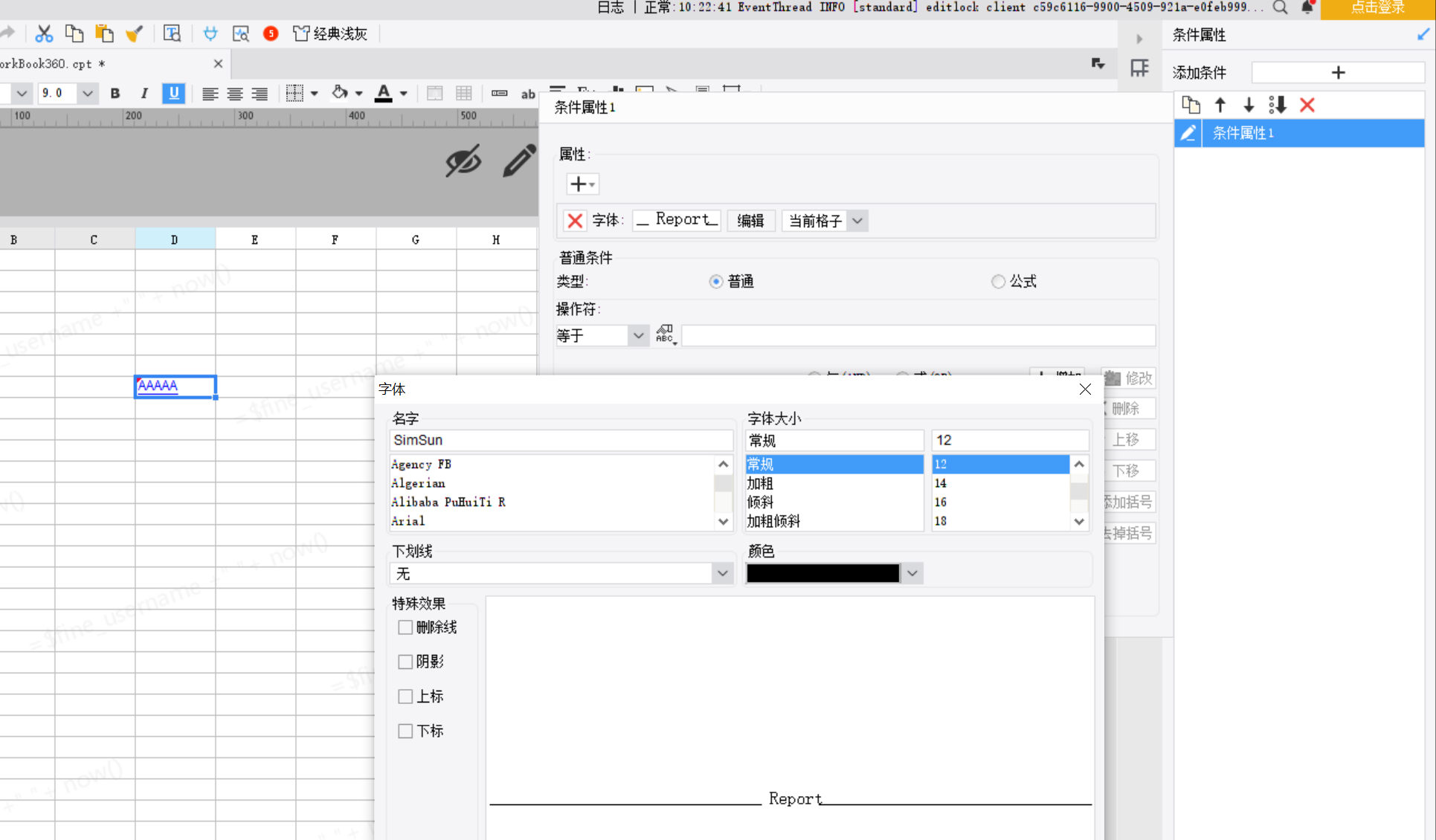Remove 字体 property with red X
The height and width of the screenshot is (840, 1436).
pos(574,221)
